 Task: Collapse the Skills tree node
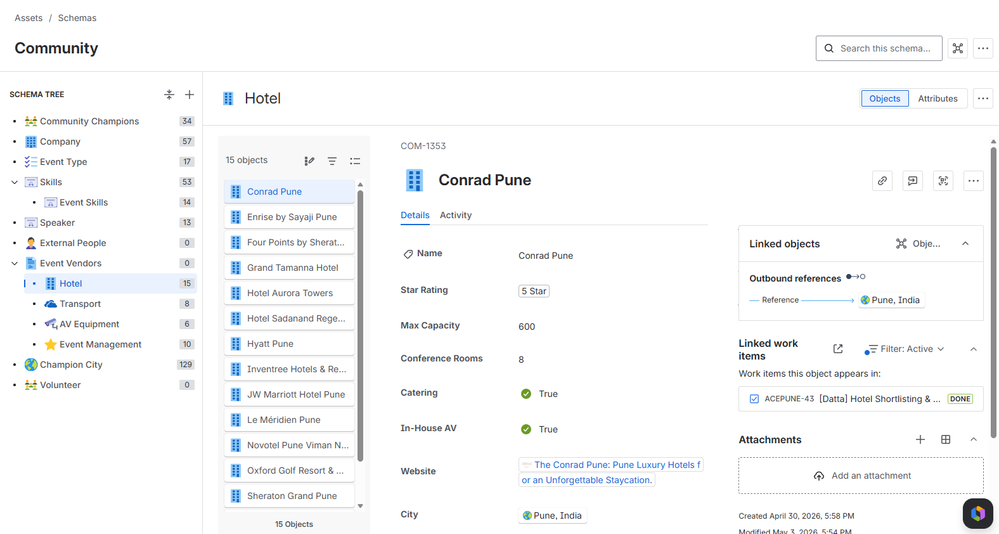coord(15,182)
